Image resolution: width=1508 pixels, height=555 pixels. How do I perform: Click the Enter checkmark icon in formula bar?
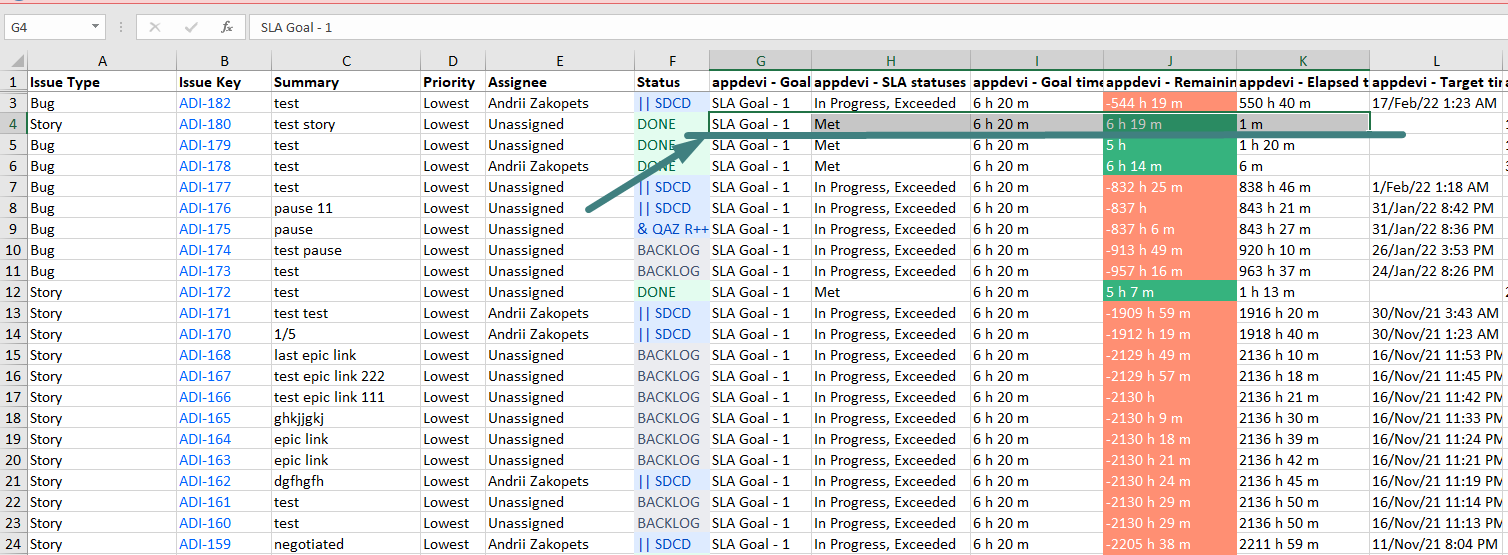191,27
